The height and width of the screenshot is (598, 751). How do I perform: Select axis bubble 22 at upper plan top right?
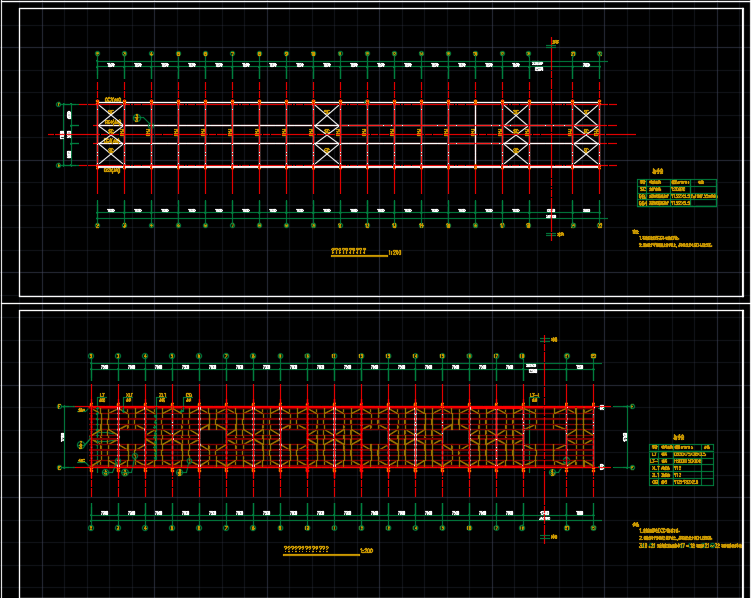click(x=600, y=54)
